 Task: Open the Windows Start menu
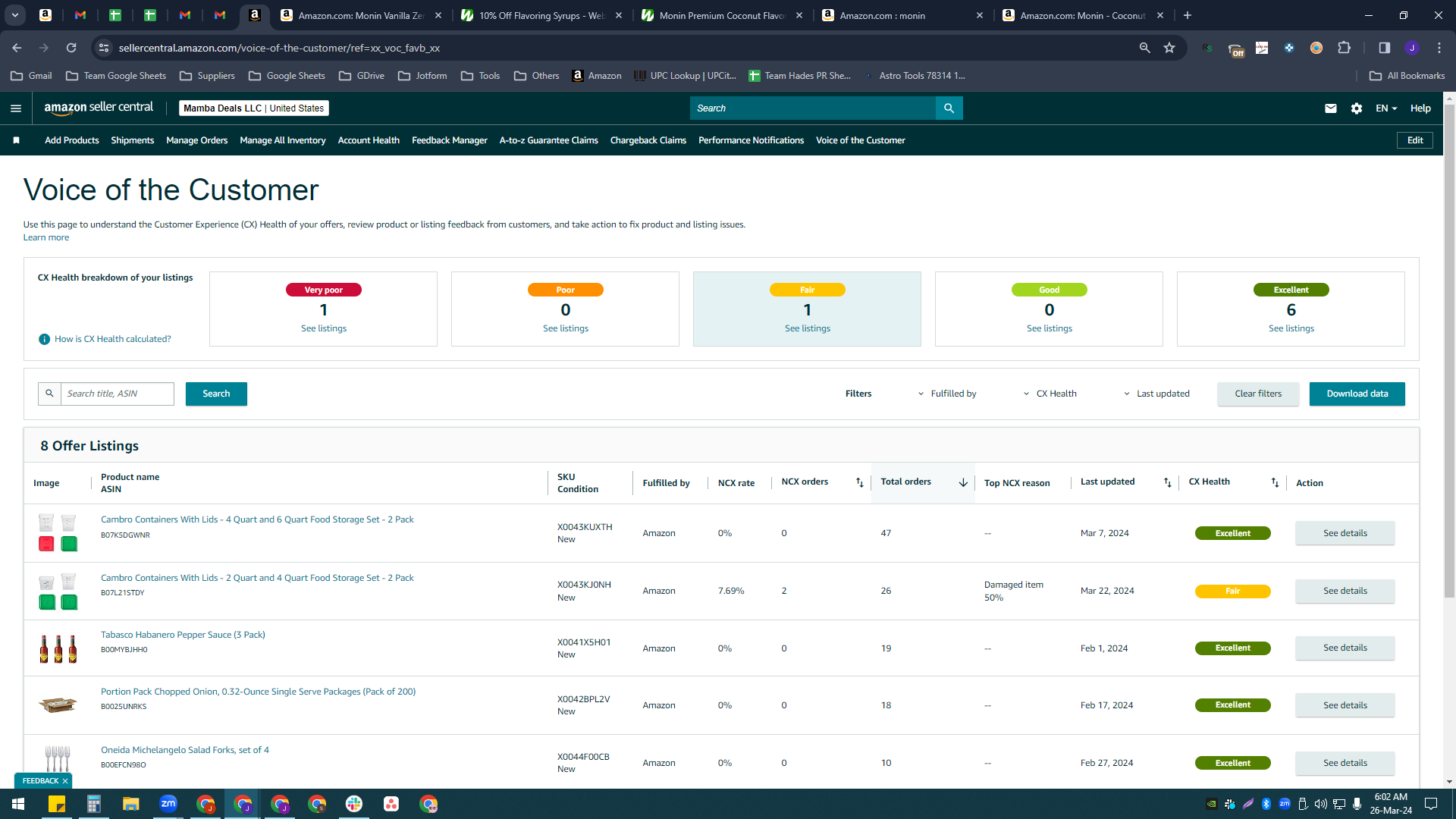pyautogui.click(x=18, y=804)
